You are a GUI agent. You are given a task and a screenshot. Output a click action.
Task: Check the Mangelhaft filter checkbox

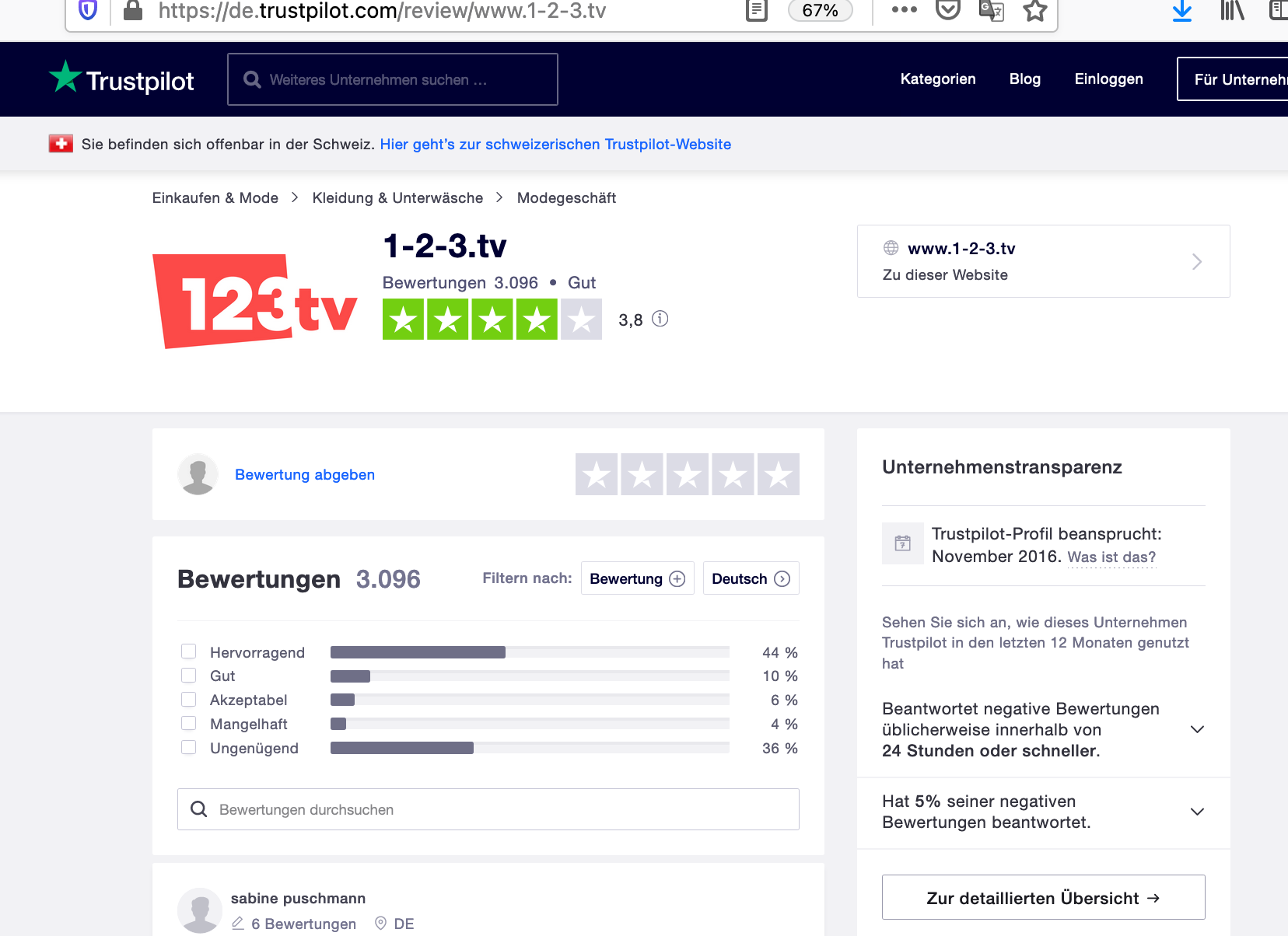(189, 724)
